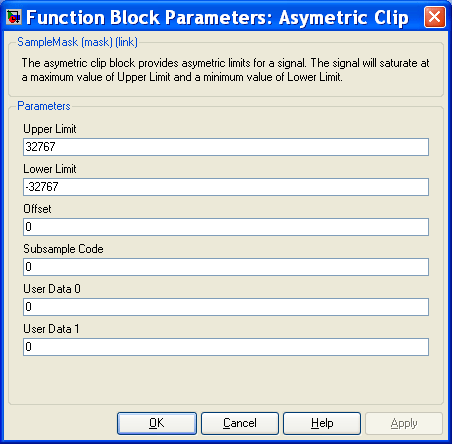Confirm settings with the OK button
The width and height of the screenshot is (452, 445).
pos(157,423)
